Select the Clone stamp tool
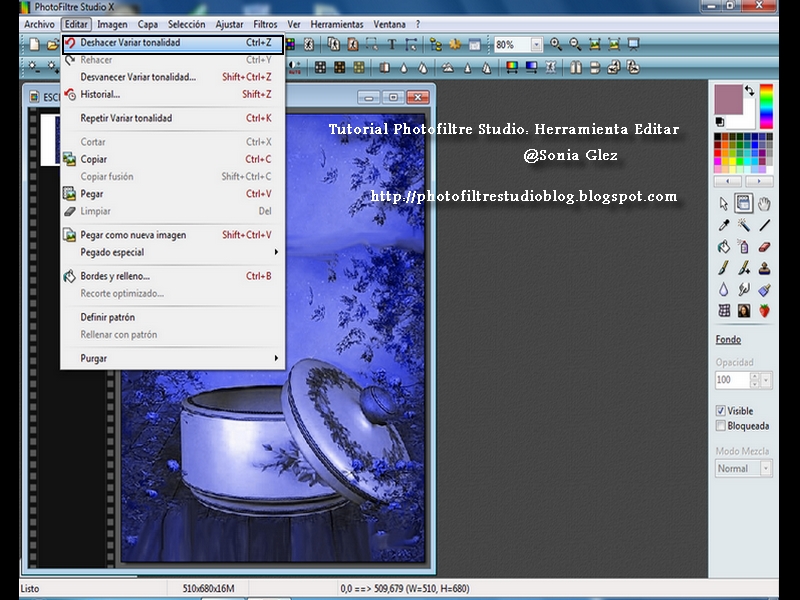 764,268
